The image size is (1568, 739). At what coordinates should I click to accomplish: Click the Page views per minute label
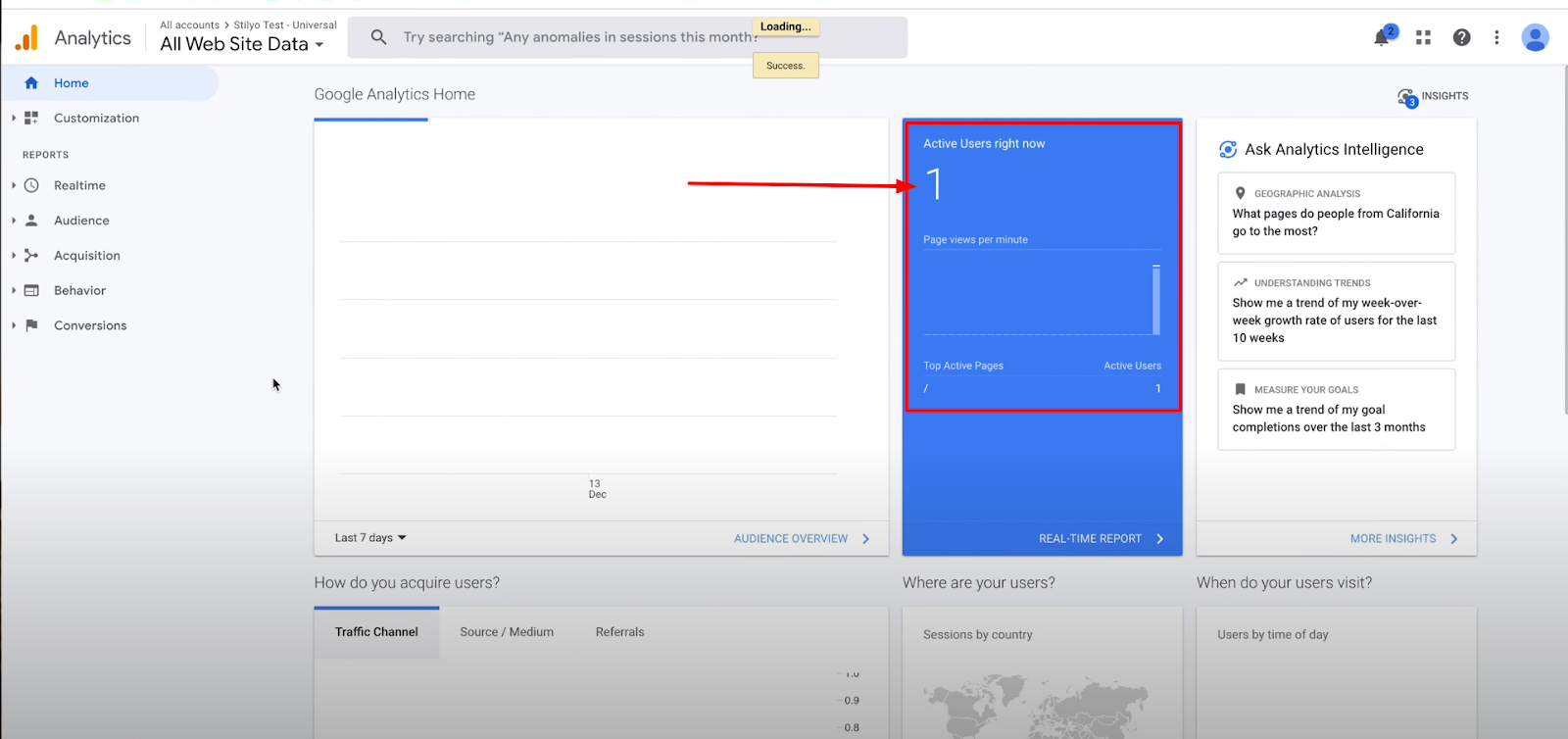pos(975,239)
